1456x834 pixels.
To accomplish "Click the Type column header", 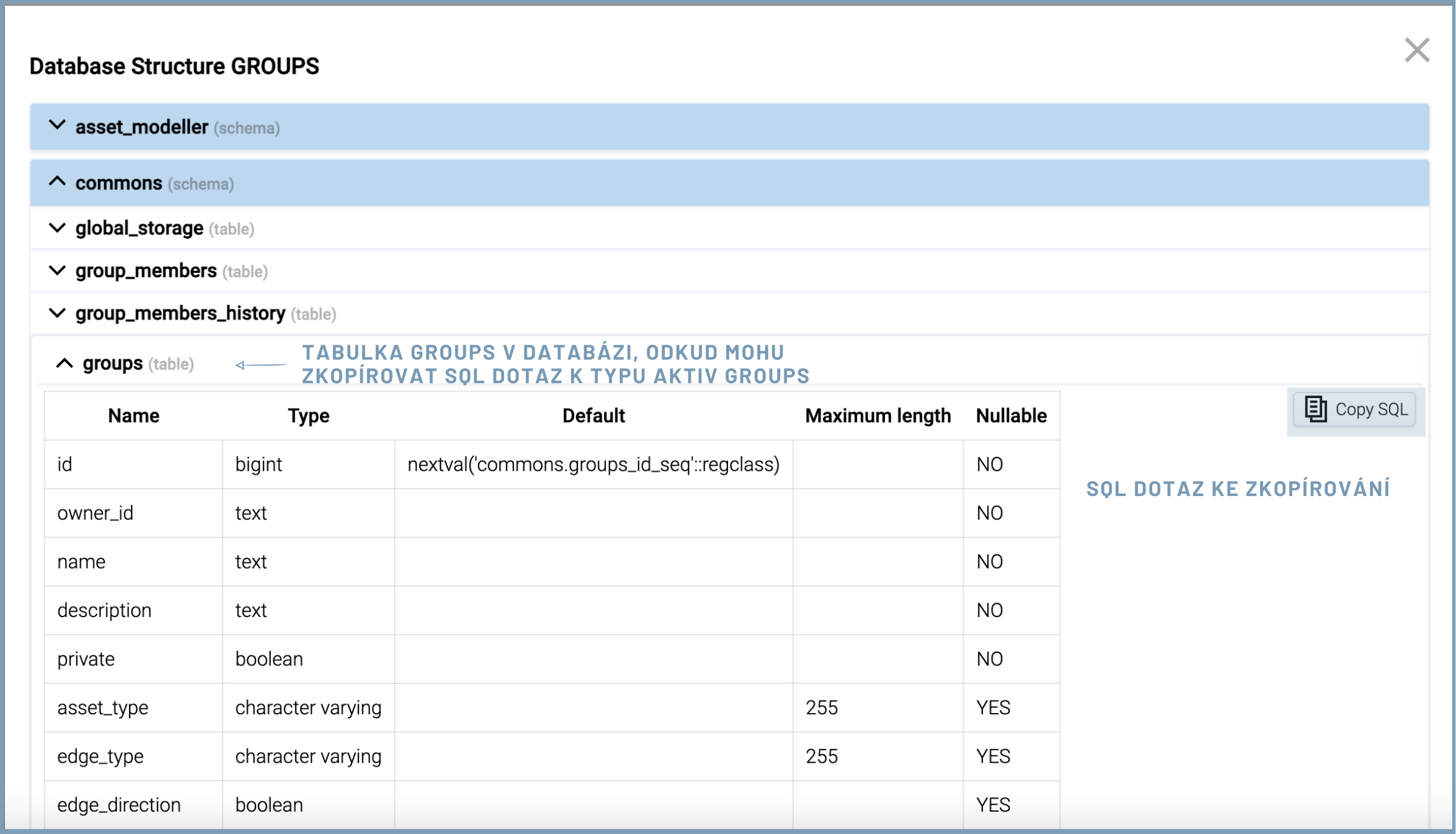I will 308,415.
